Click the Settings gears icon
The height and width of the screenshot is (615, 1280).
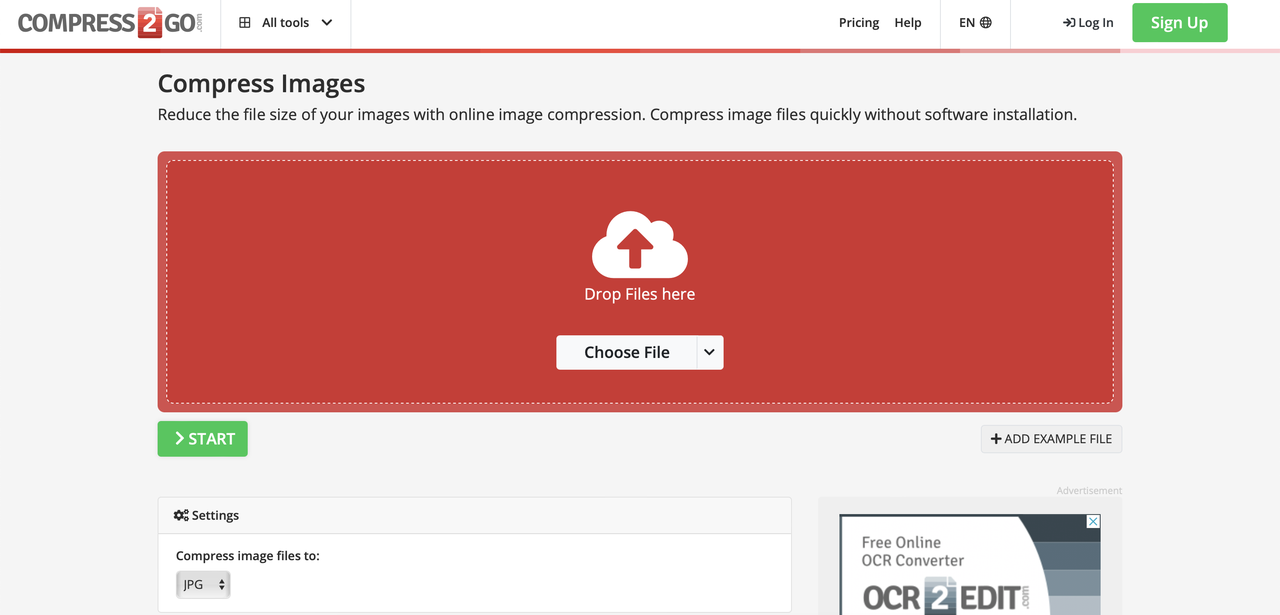tap(181, 515)
